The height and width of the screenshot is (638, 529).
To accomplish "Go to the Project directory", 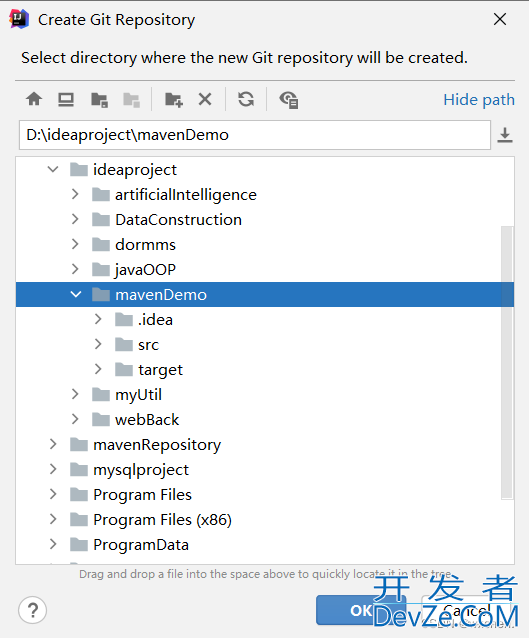I will pyautogui.click(x=99, y=99).
